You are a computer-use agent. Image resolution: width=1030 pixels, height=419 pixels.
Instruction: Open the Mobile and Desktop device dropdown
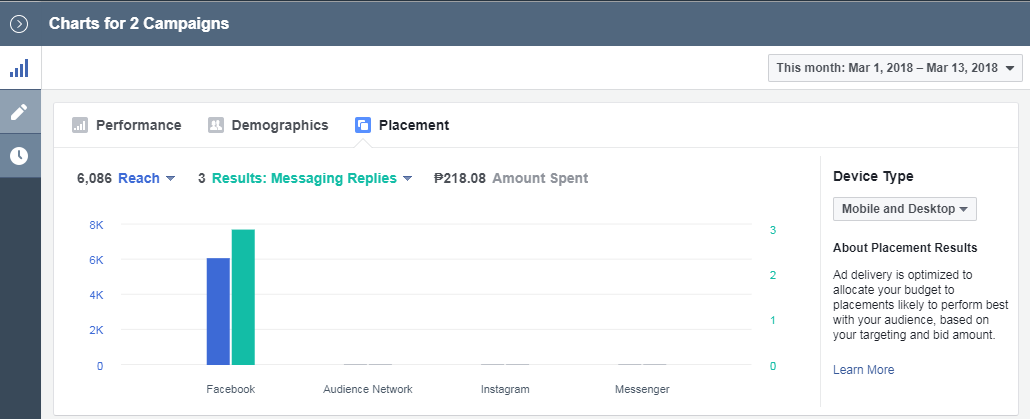[905, 209]
